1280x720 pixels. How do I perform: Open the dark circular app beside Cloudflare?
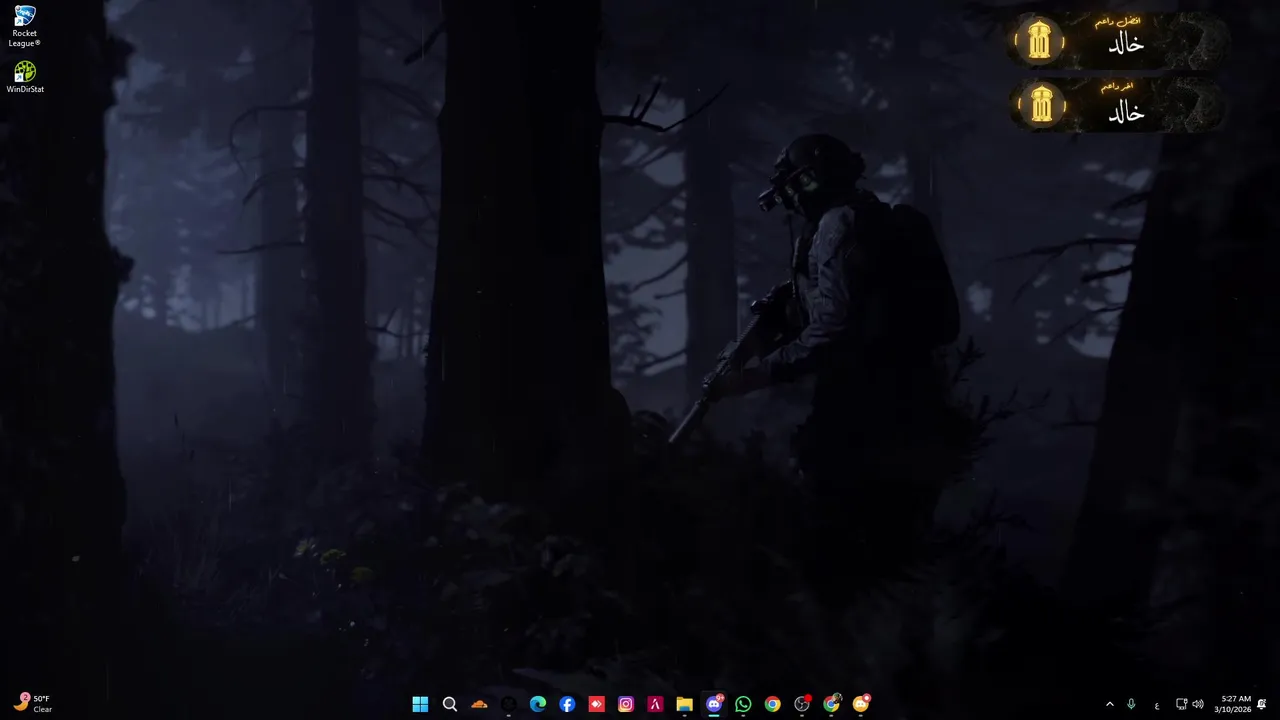click(x=509, y=704)
